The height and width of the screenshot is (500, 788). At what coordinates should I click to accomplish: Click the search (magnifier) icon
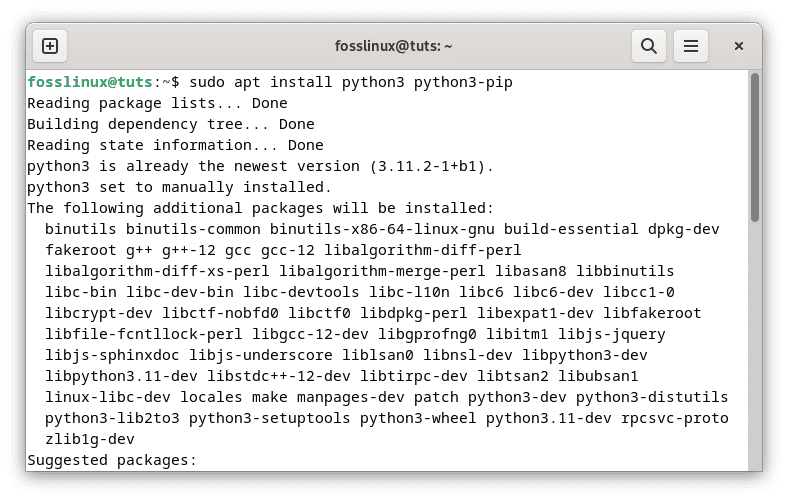pos(648,46)
